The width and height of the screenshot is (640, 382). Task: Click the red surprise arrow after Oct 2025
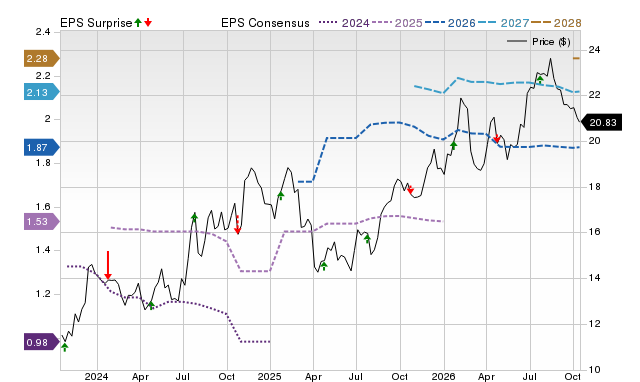coord(410,190)
